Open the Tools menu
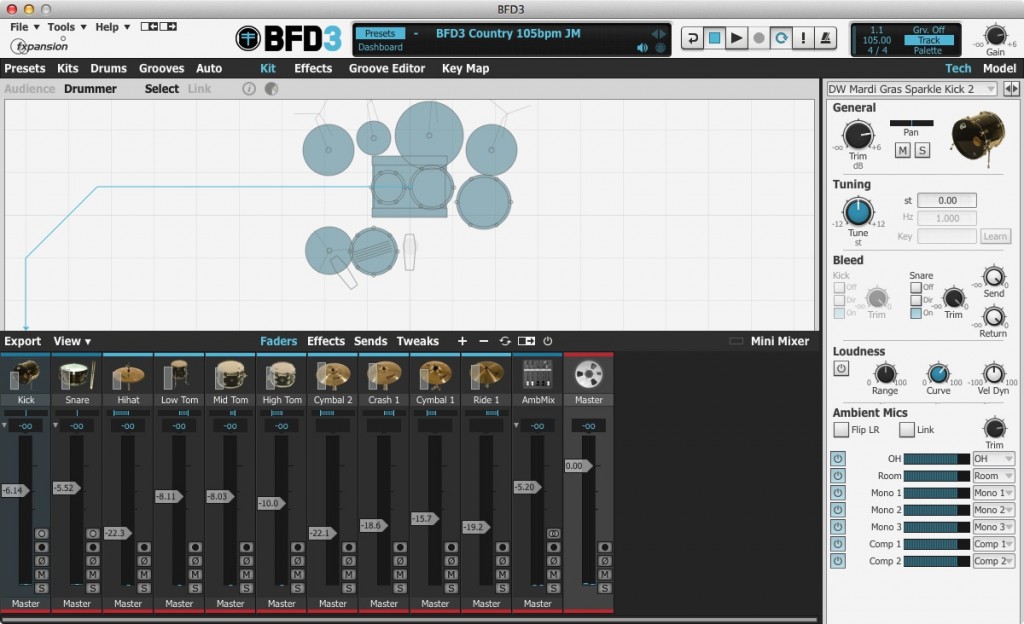Screen dimensions: 1024x624 click(x=67, y=27)
